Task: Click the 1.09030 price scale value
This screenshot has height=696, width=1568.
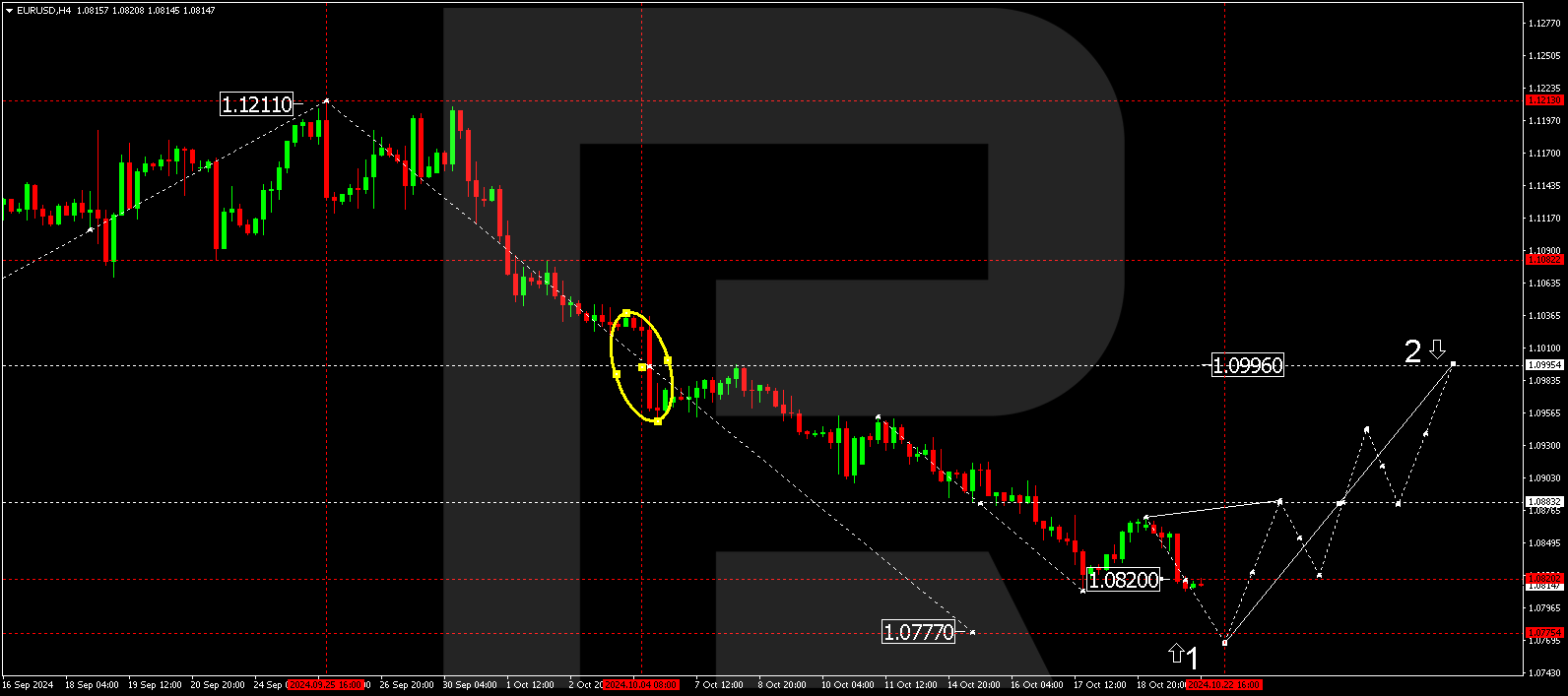Action: (x=1543, y=478)
